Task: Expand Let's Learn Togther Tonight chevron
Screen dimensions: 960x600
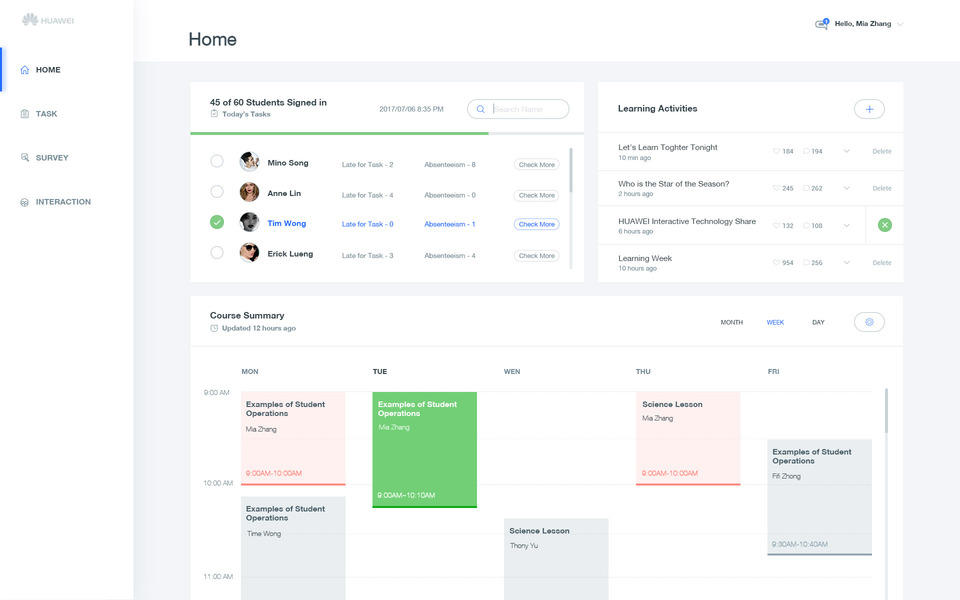Action: (x=846, y=151)
